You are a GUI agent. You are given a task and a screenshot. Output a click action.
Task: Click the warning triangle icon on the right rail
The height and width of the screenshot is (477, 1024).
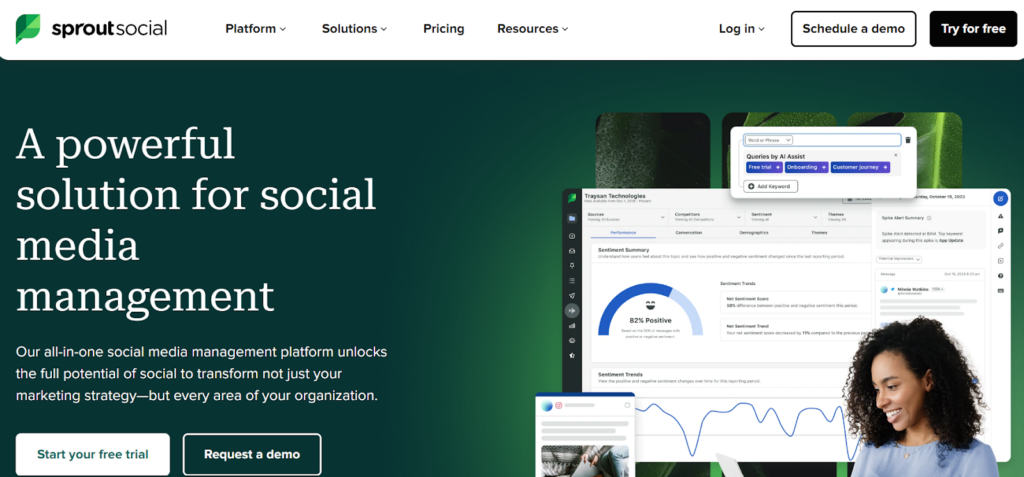pos(1001,216)
